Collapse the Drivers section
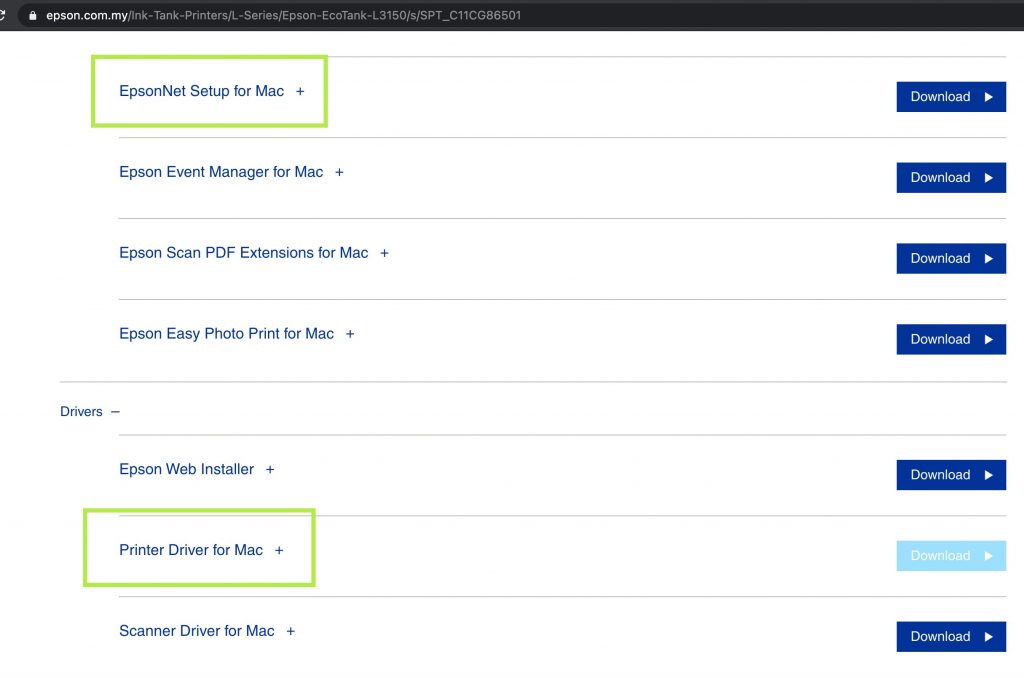The image size is (1024, 678). point(115,412)
